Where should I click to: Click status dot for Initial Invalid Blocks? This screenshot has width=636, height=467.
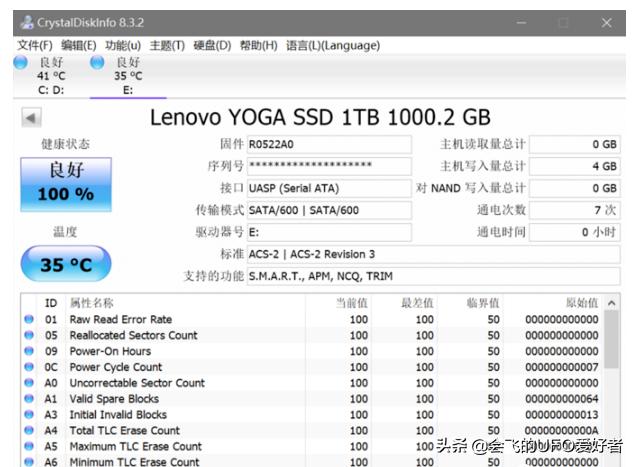click(x=29, y=414)
